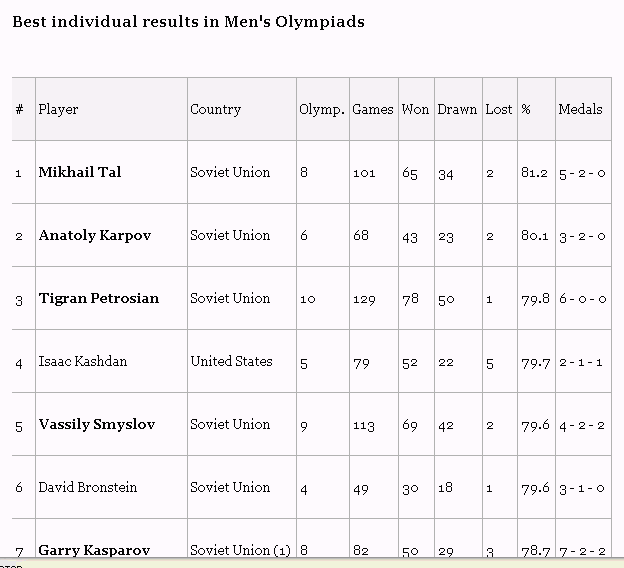Select David Bronstein in the player column

point(87,487)
